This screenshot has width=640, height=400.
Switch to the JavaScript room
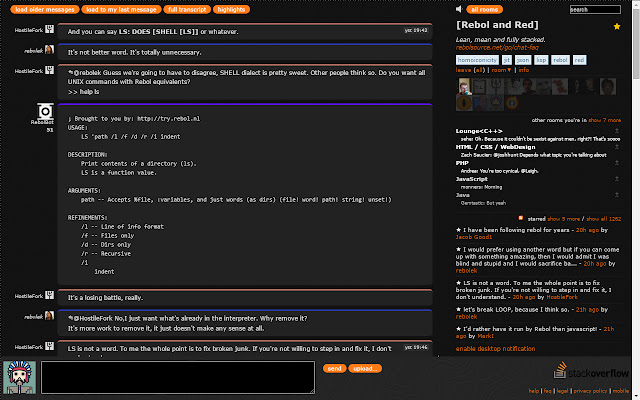pyautogui.click(x=471, y=179)
